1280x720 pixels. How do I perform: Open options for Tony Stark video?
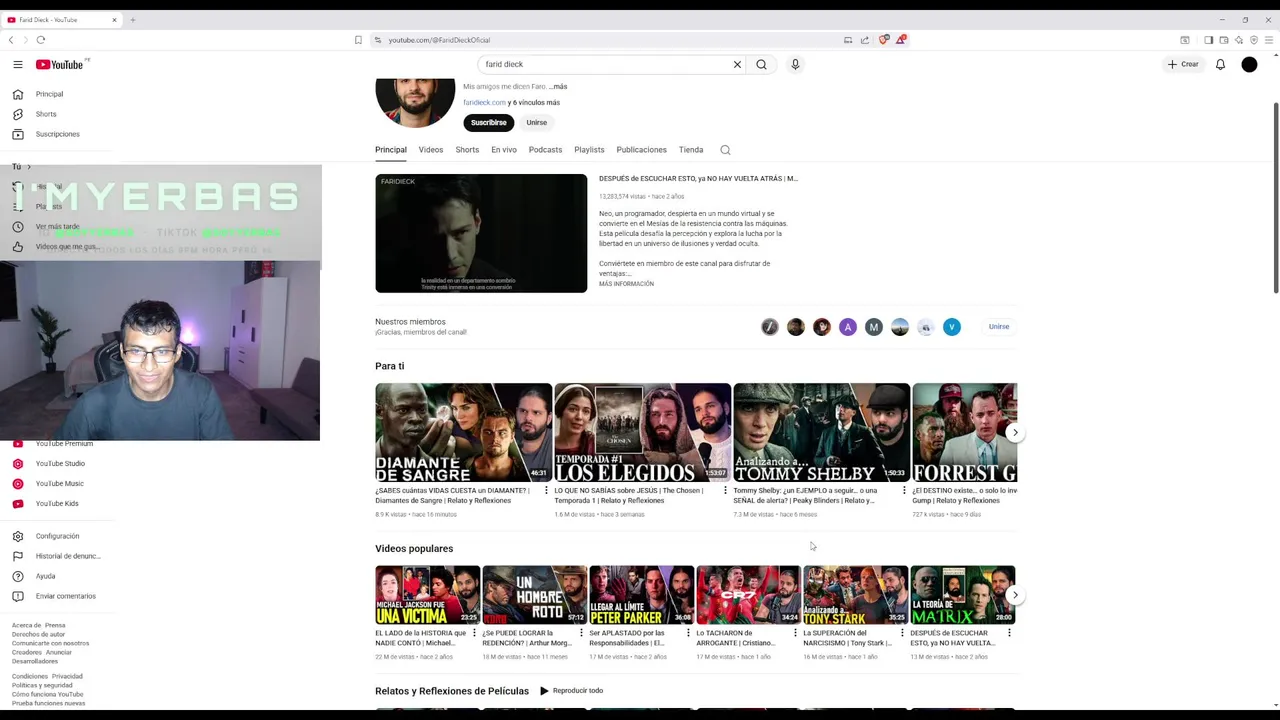pyautogui.click(x=902, y=633)
